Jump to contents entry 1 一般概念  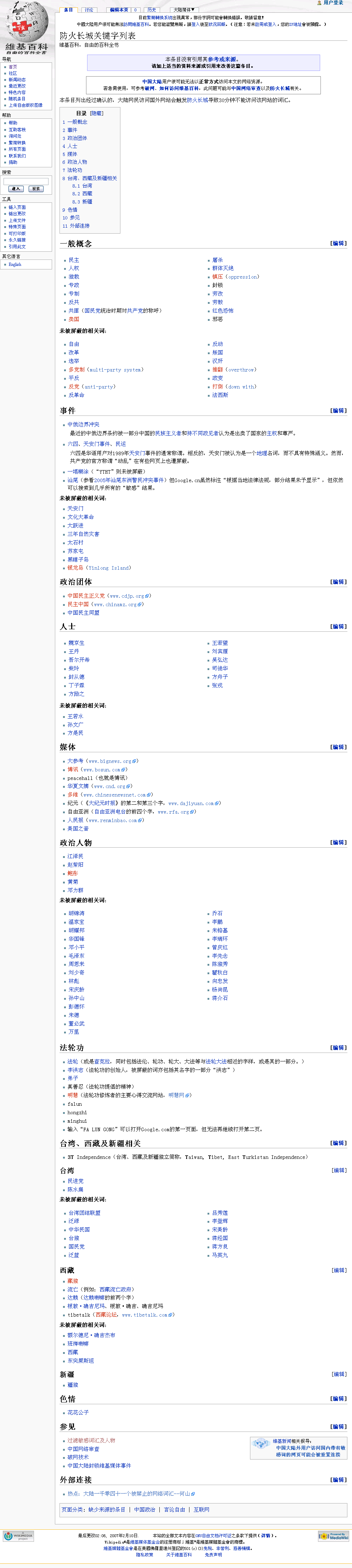pyautogui.click(x=75, y=122)
